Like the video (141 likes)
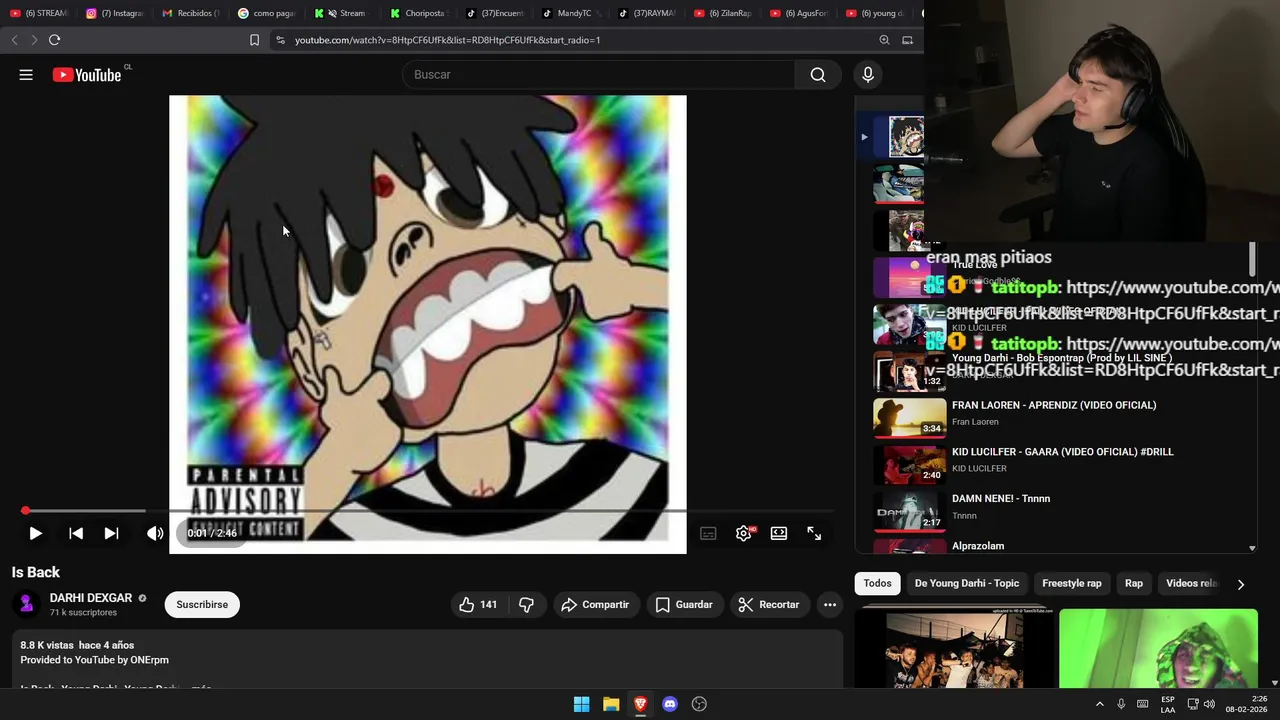The width and height of the screenshot is (1280, 720). 478,604
